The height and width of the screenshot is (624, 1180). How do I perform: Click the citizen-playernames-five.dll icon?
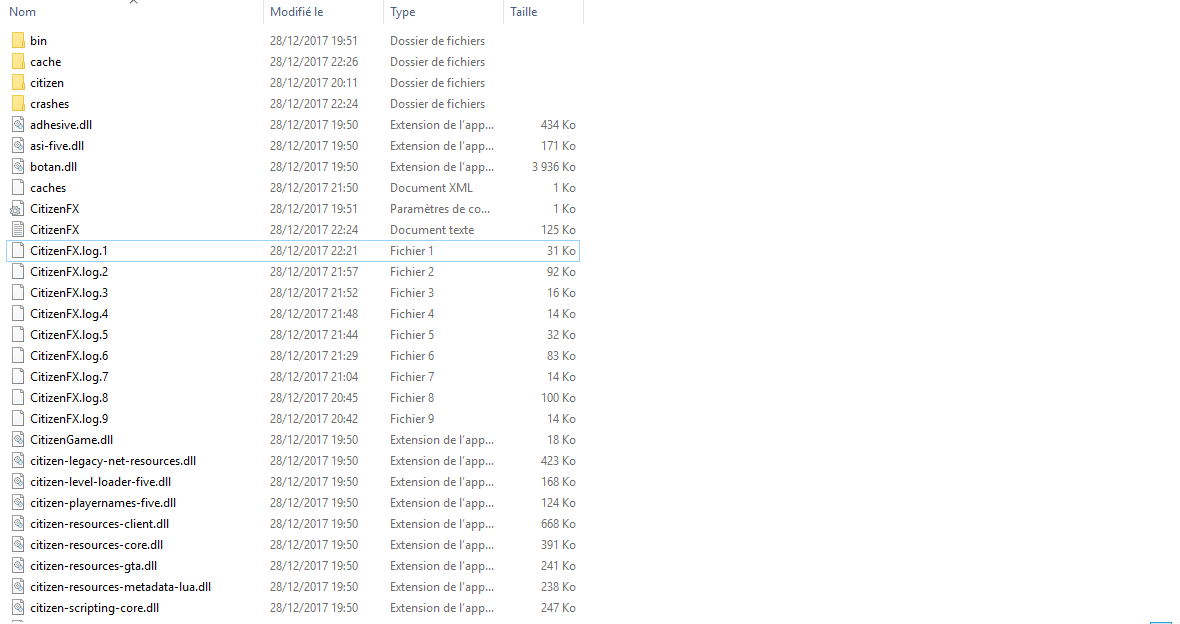(18, 503)
